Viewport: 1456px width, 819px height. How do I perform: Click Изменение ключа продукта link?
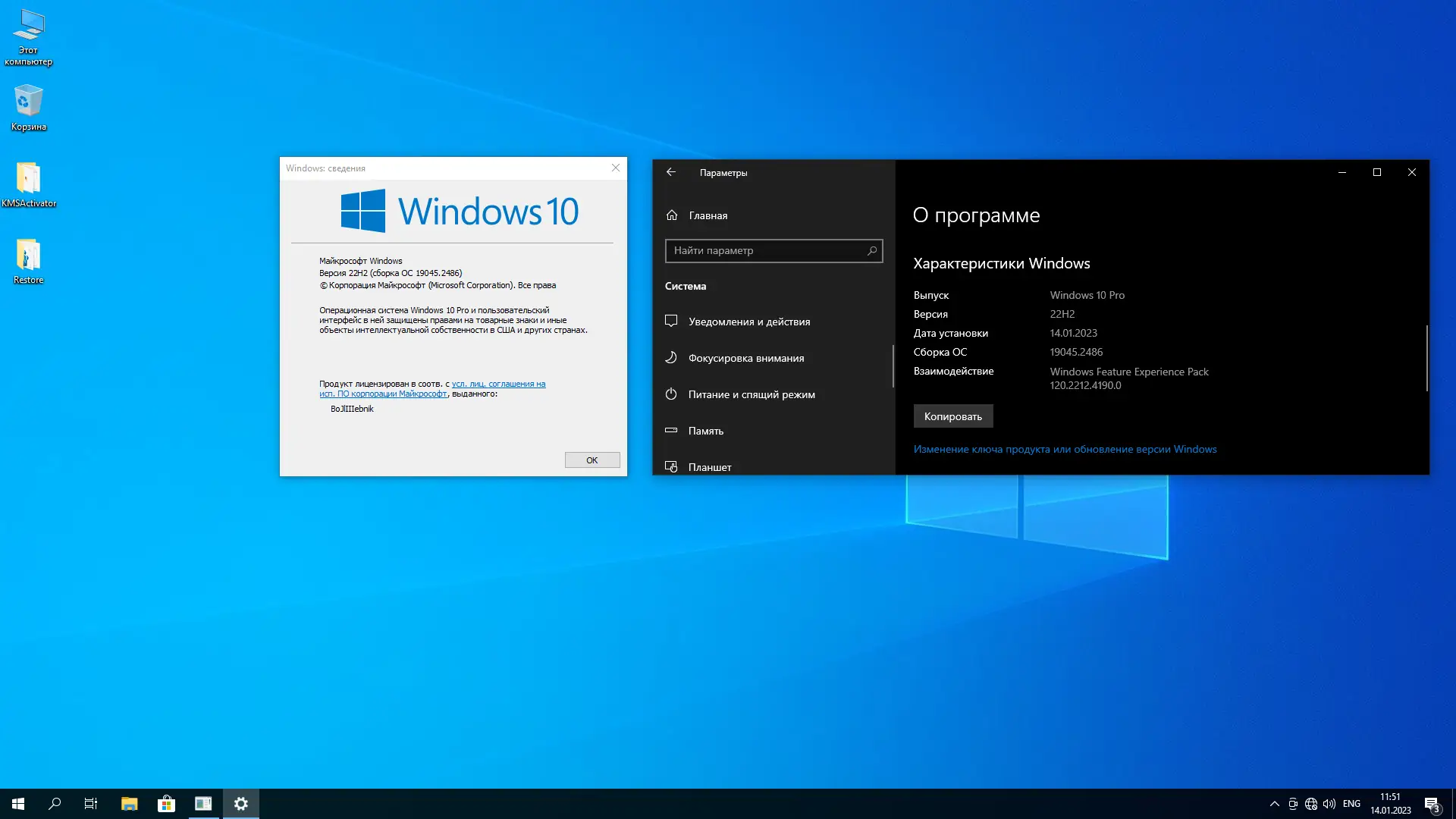click(1065, 449)
